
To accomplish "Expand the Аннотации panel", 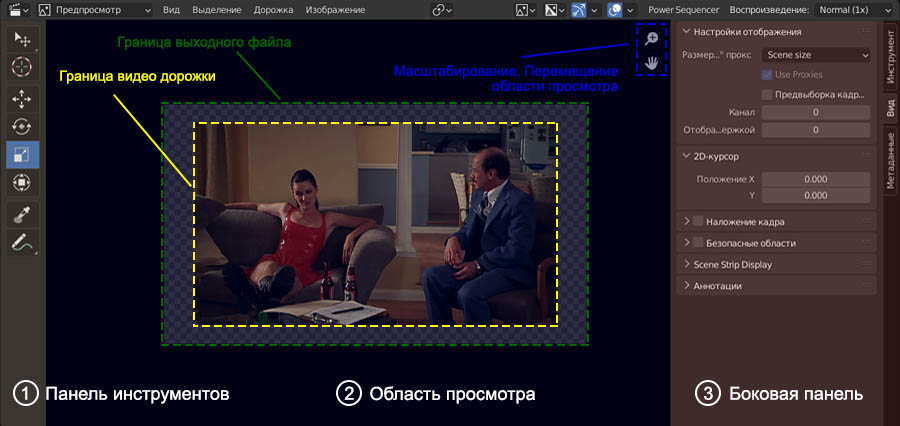I will (x=686, y=285).
